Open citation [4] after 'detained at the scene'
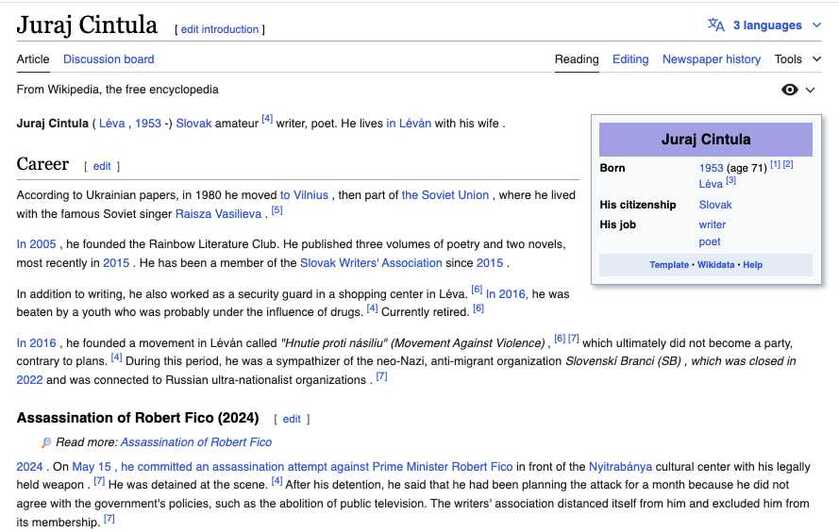Screen dimensions: 839x532 pos(277,481)
